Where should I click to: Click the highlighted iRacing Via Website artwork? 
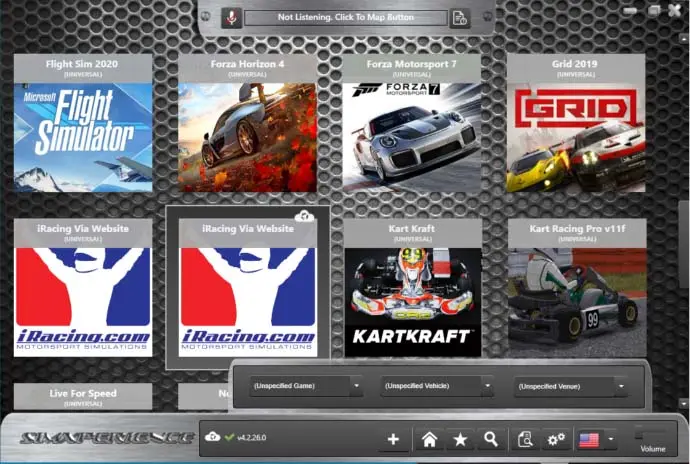248,302
